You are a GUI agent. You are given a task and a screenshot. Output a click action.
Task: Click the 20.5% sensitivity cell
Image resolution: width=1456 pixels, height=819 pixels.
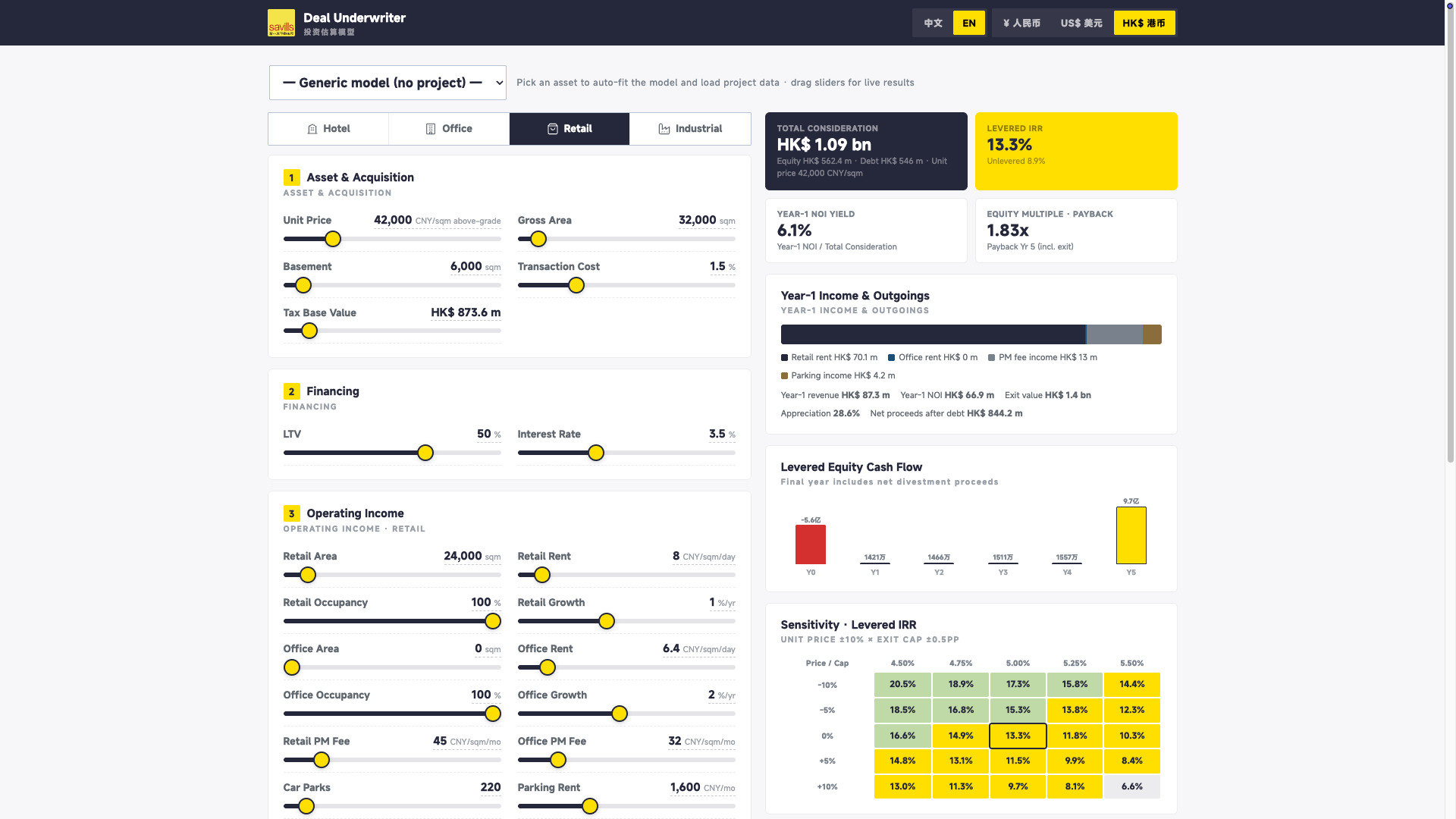pyautogui.click(x=902, y=684)
